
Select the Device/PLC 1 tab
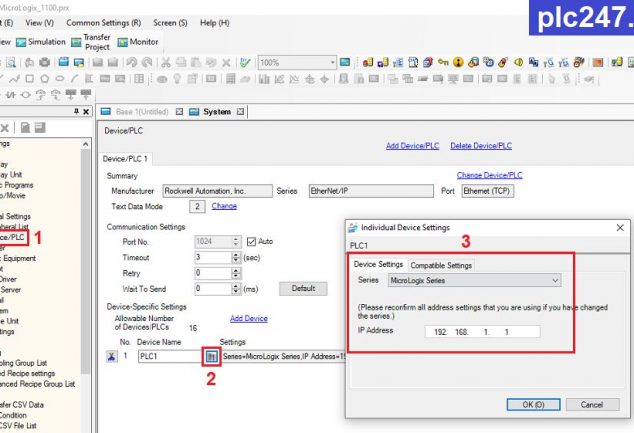[x=125, y=159]
